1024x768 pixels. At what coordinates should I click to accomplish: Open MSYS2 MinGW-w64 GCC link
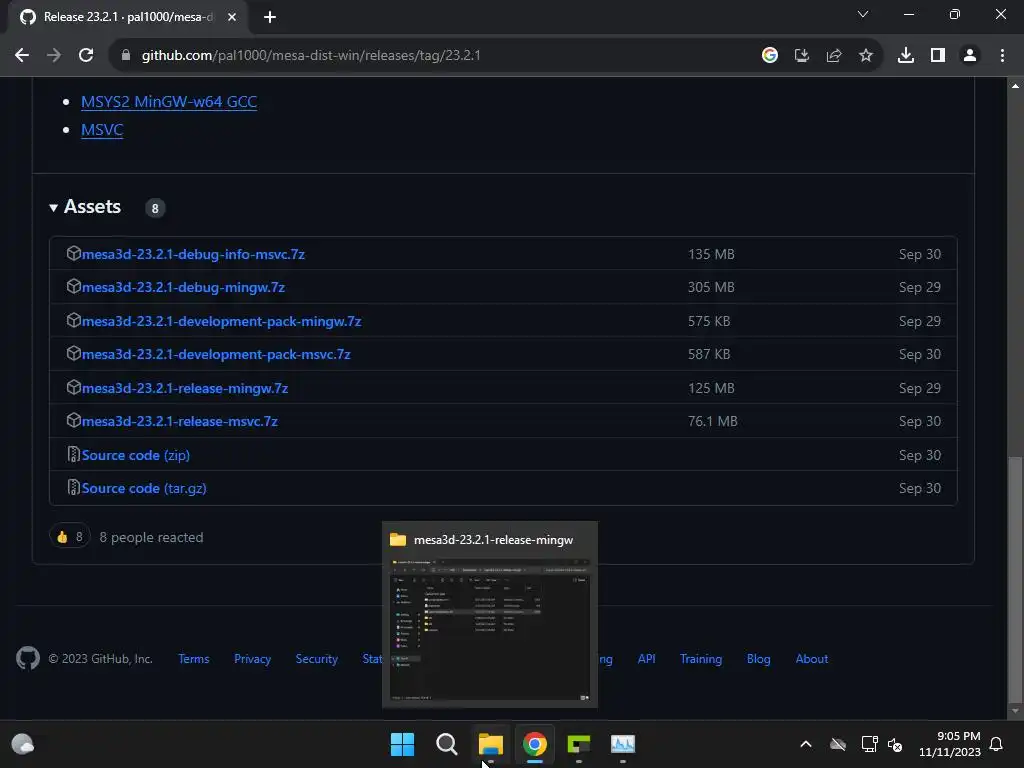point(168,102)
